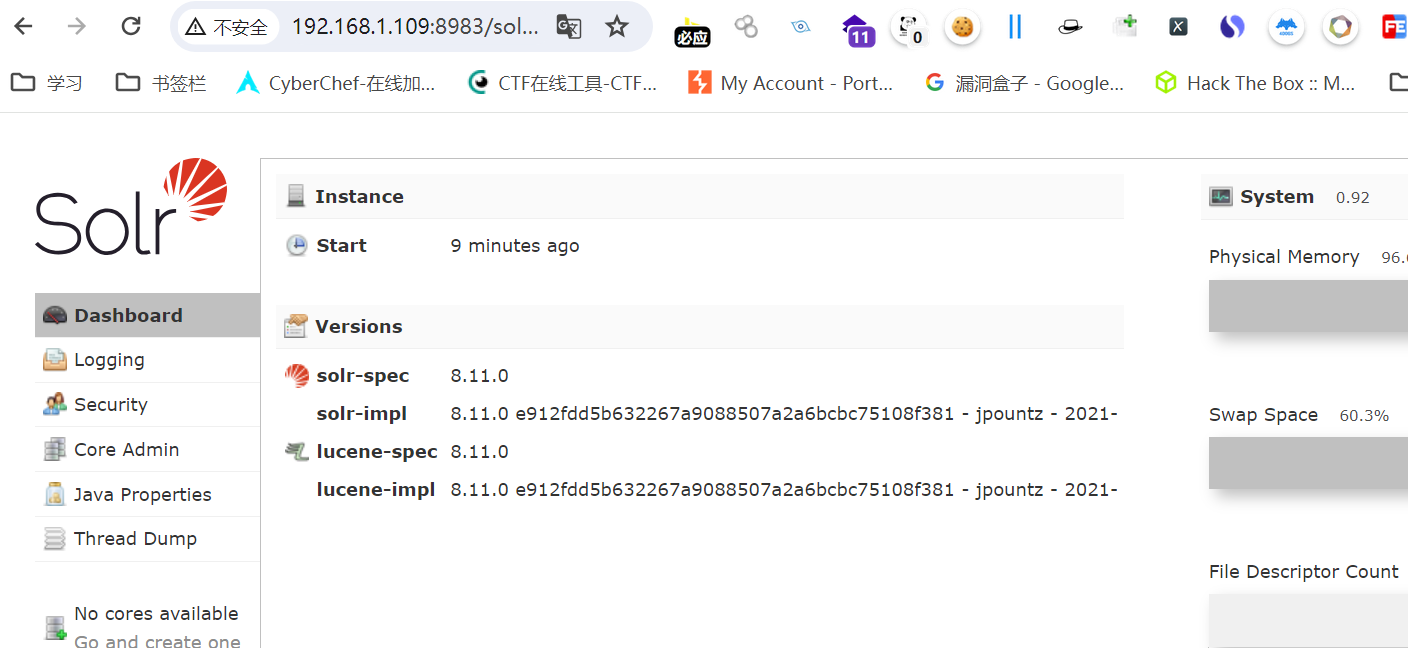Click the Swap Space 60.3% value
1408x648 pixels.
[1364, 416]
